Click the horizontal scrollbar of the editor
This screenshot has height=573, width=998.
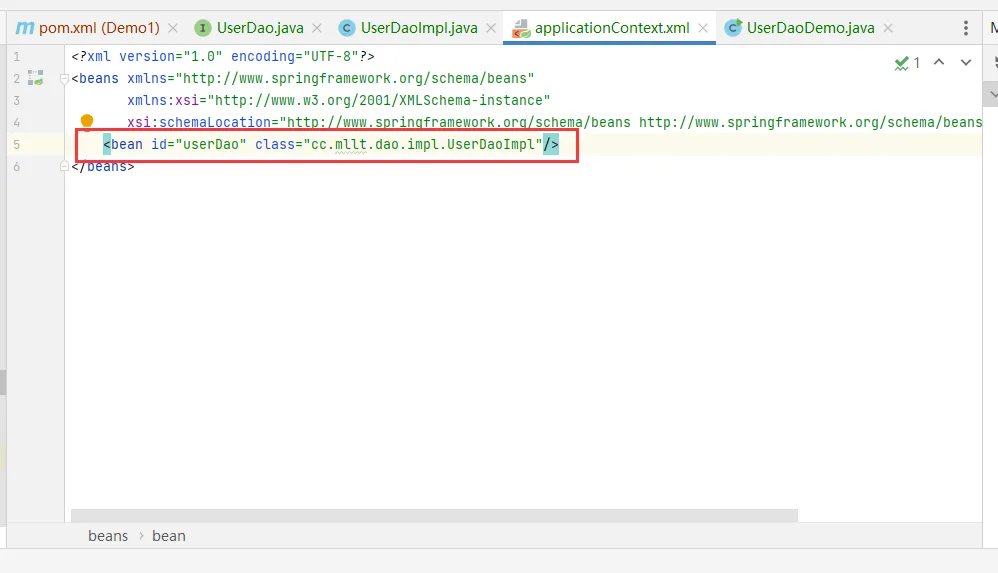tap(434, 515)
